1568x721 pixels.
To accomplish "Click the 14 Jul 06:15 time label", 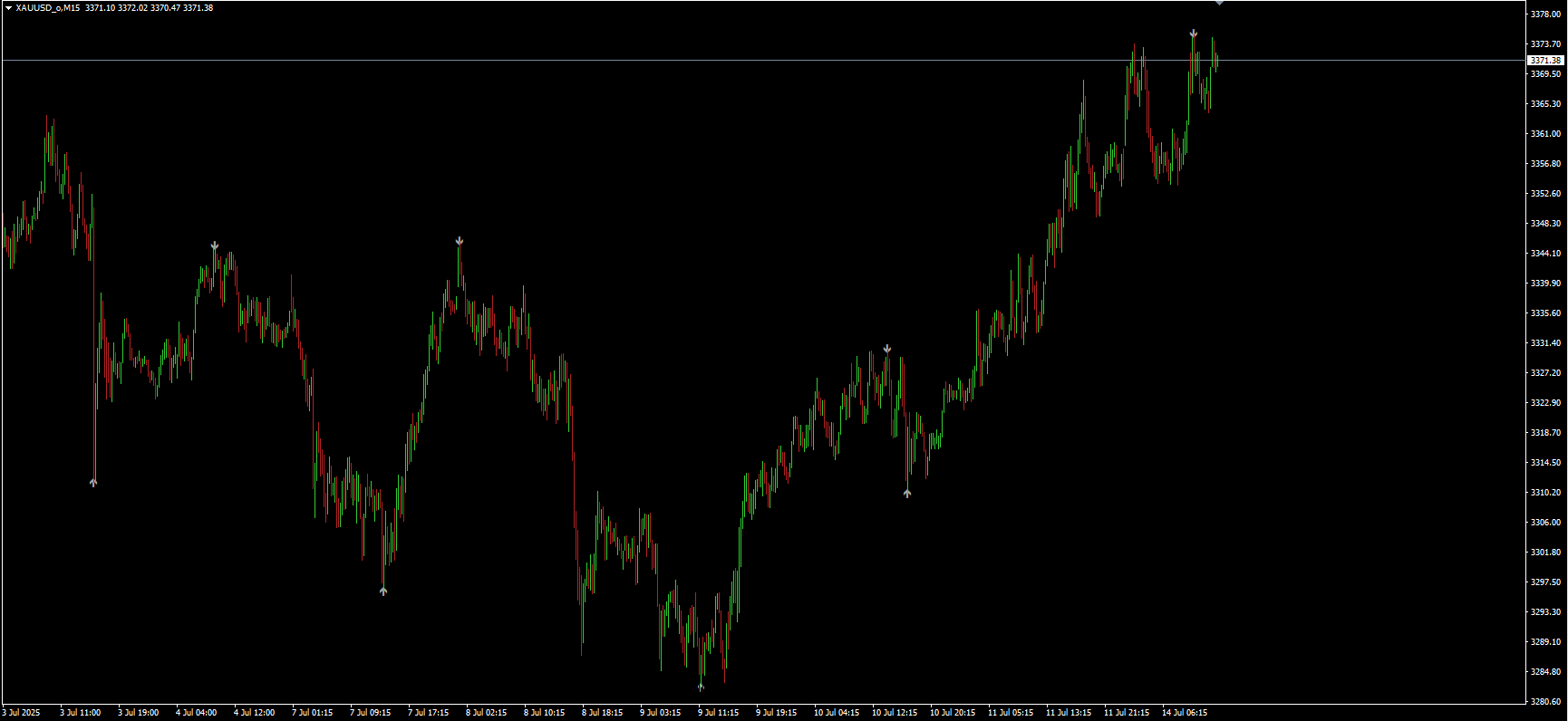I will (x=1185, y=713).
